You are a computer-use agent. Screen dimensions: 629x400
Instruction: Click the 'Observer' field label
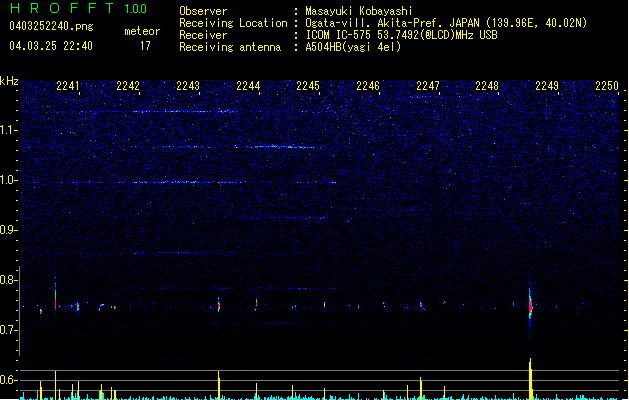[203, 11]
